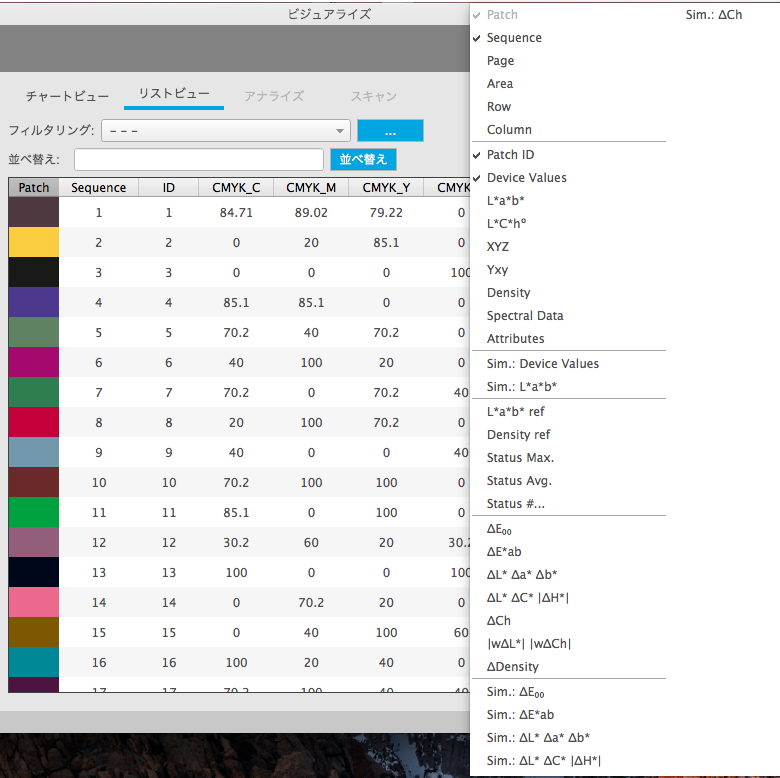Click CMYK_M value 89.02 in row 1

coord(311,213)
